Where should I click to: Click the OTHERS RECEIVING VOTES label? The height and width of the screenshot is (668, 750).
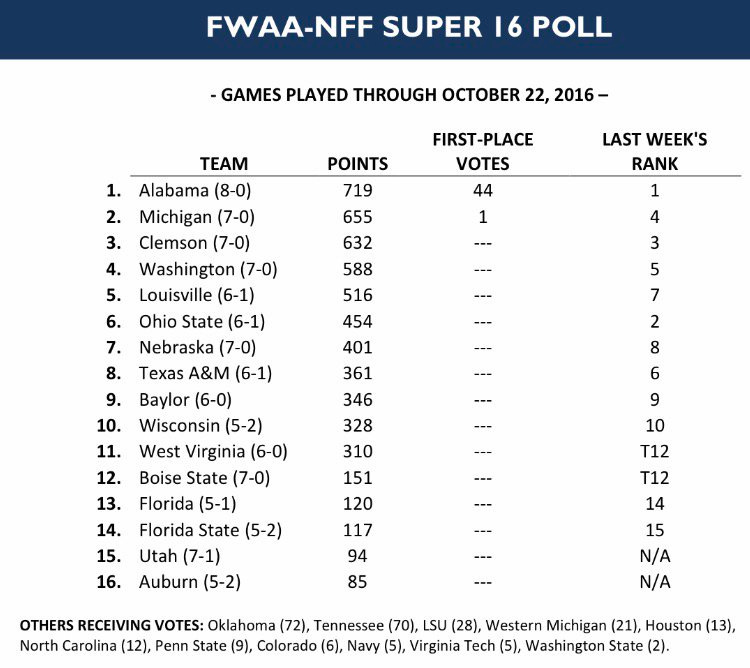111,625
